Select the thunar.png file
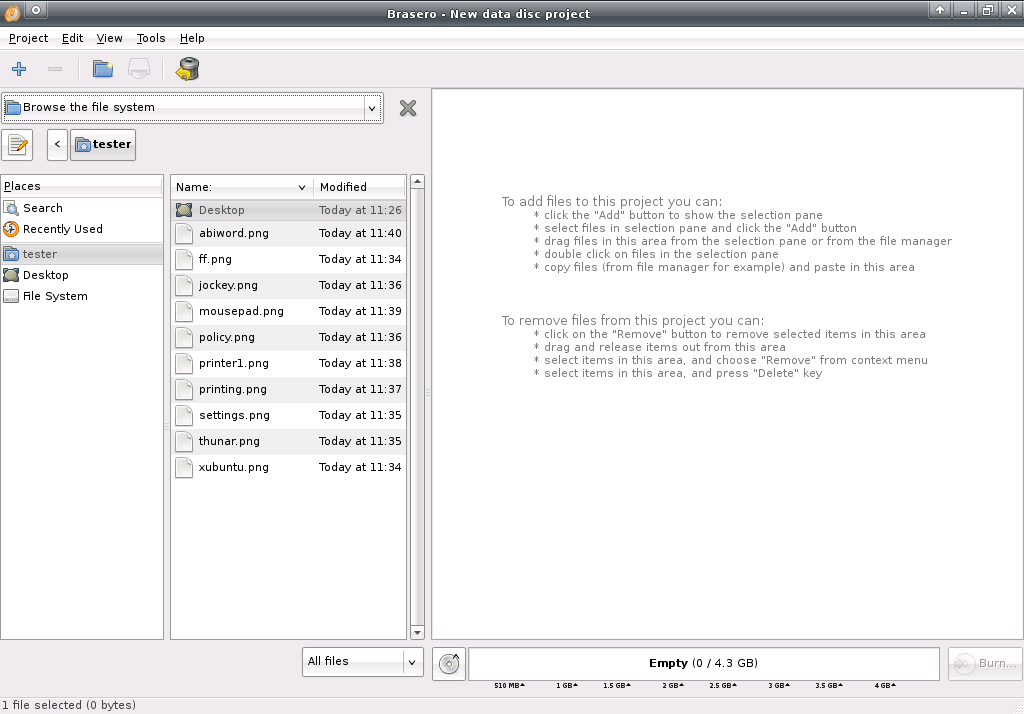Viewport: 1024px width, 714px height. [x=289, y=442]
